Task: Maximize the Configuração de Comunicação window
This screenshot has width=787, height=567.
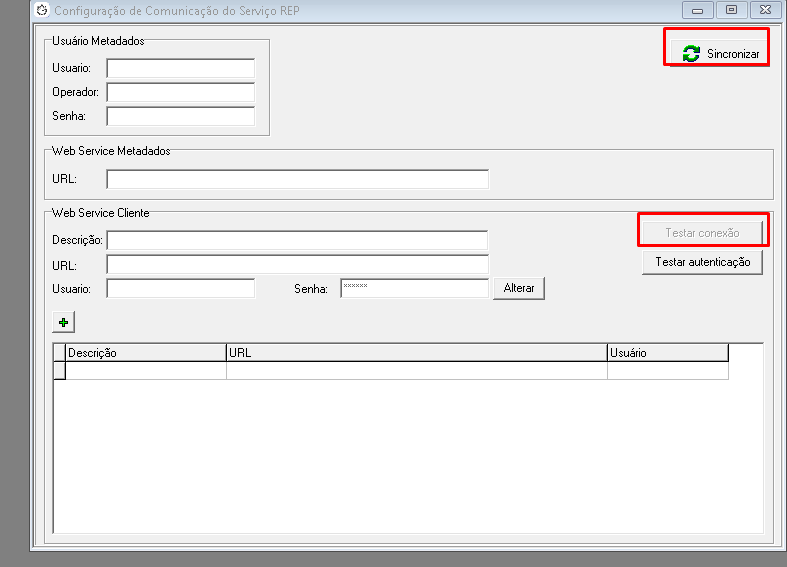Action: pos(731,10)
